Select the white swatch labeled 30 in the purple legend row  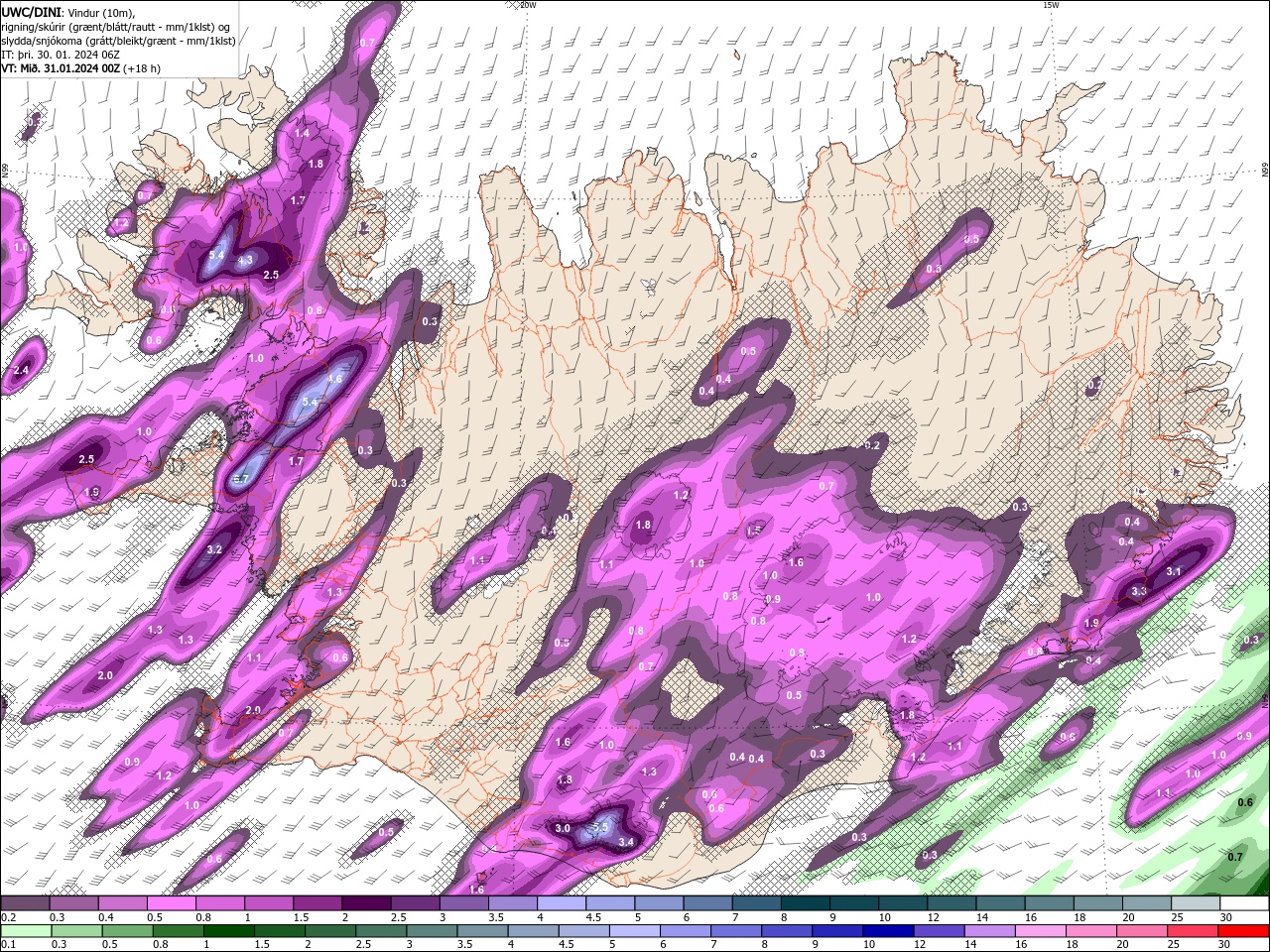click(x=1244, y=903)
